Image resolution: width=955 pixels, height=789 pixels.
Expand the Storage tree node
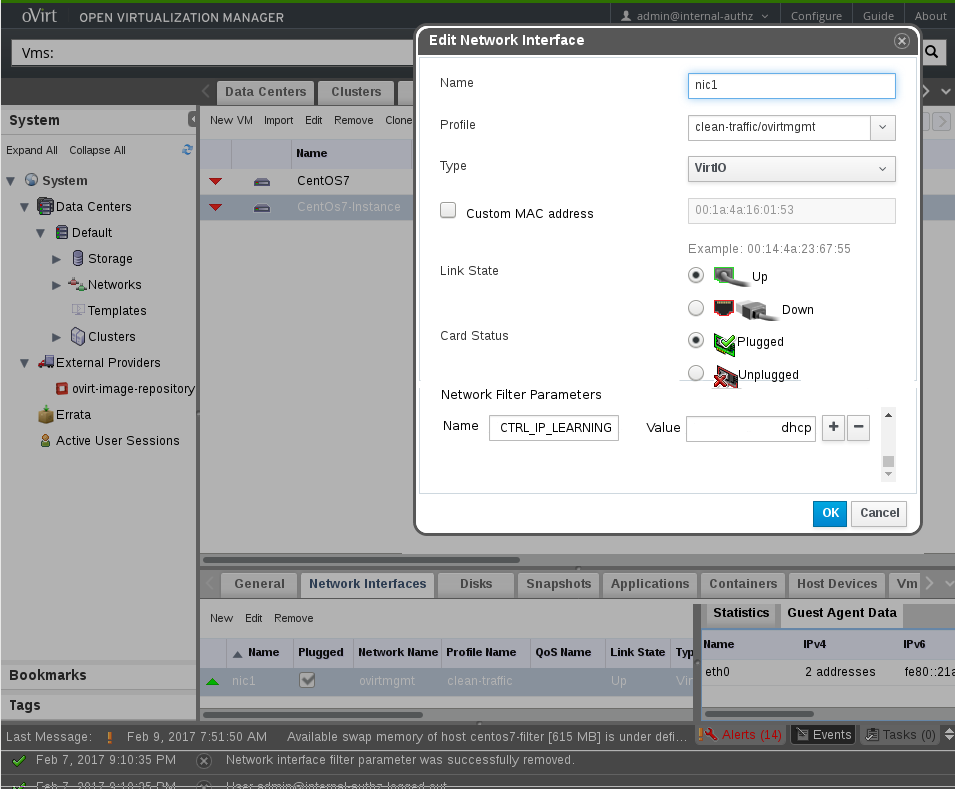pyautogui.click(x=57, y=259)
